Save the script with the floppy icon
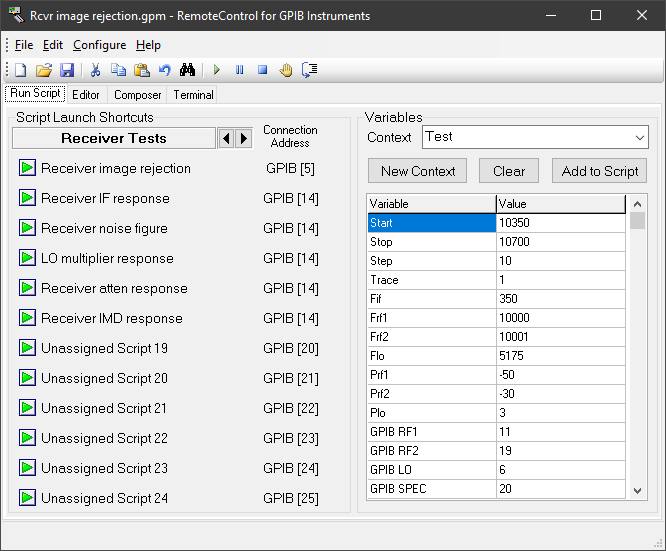Viewport: 666px width, 551px height. (67, 70)
